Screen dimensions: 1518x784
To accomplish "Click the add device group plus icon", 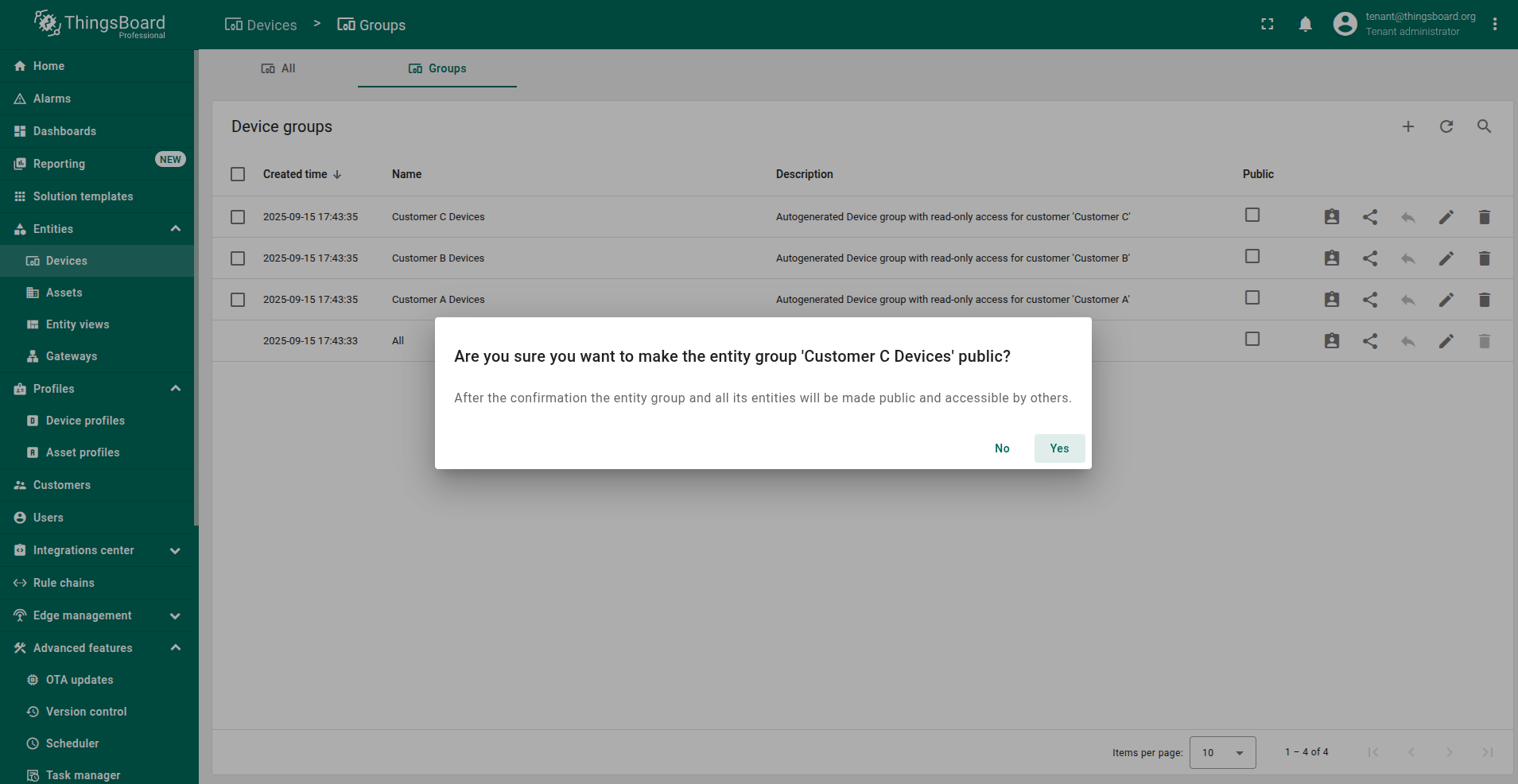I will [1407, 126].
